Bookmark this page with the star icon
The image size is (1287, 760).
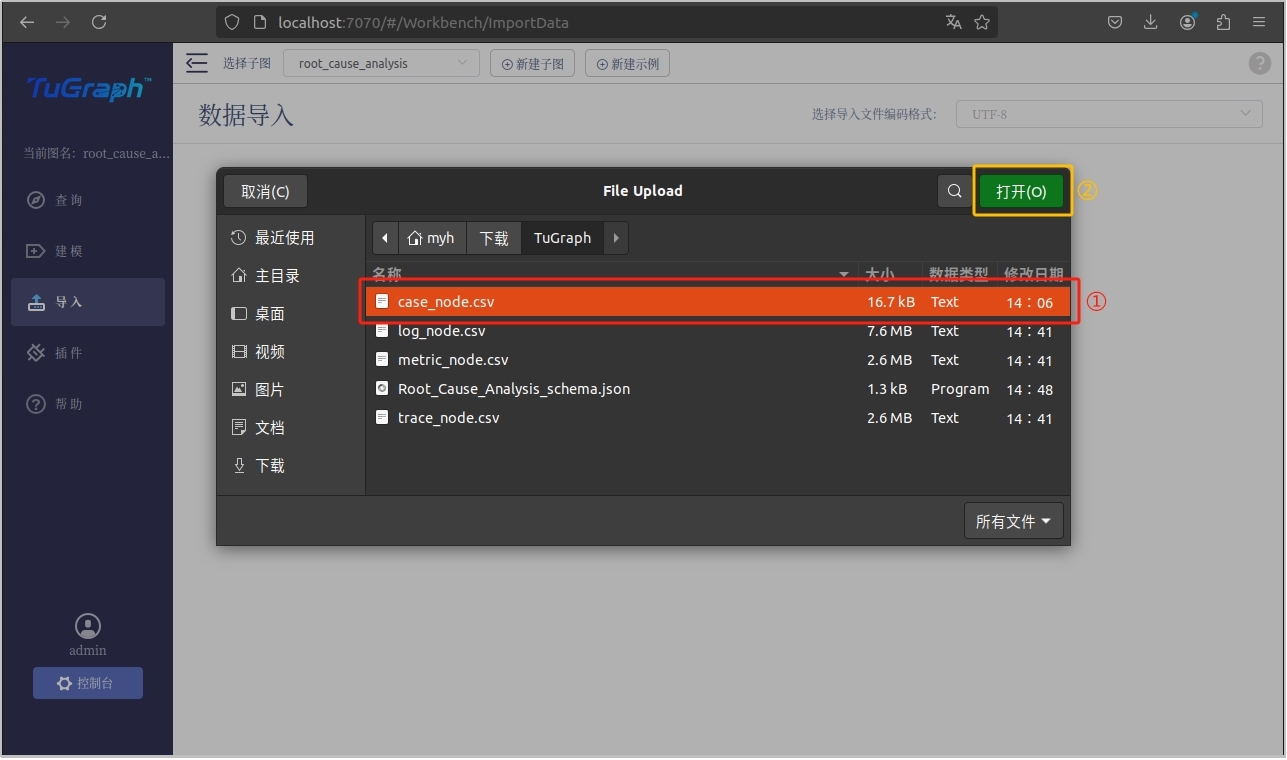982,22
